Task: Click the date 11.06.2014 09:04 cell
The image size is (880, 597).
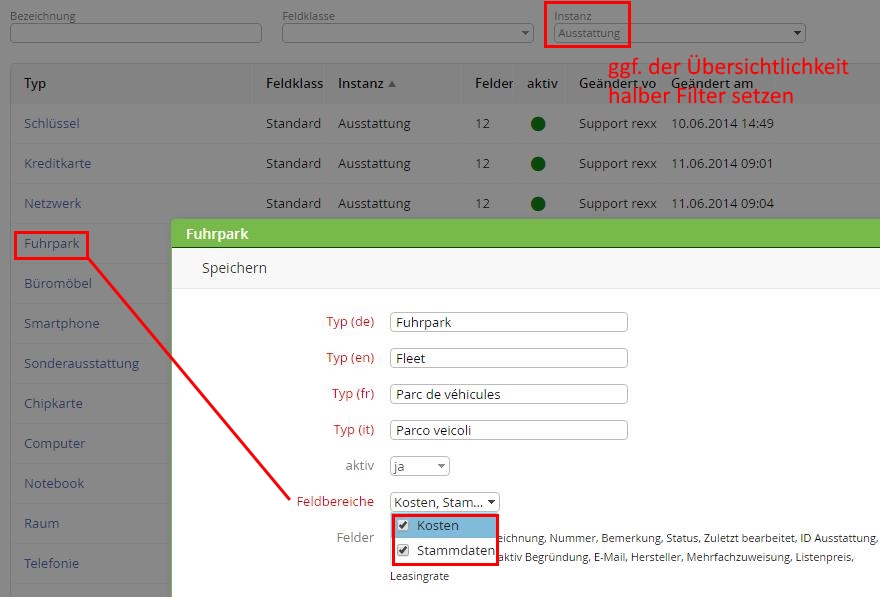Action: 722,204
